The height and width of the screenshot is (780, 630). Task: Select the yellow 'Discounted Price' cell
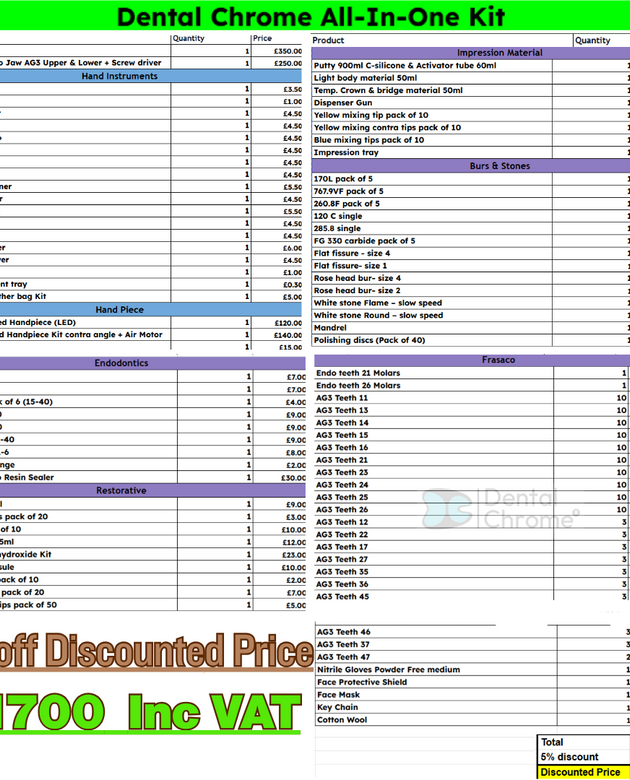click(584, 773)
